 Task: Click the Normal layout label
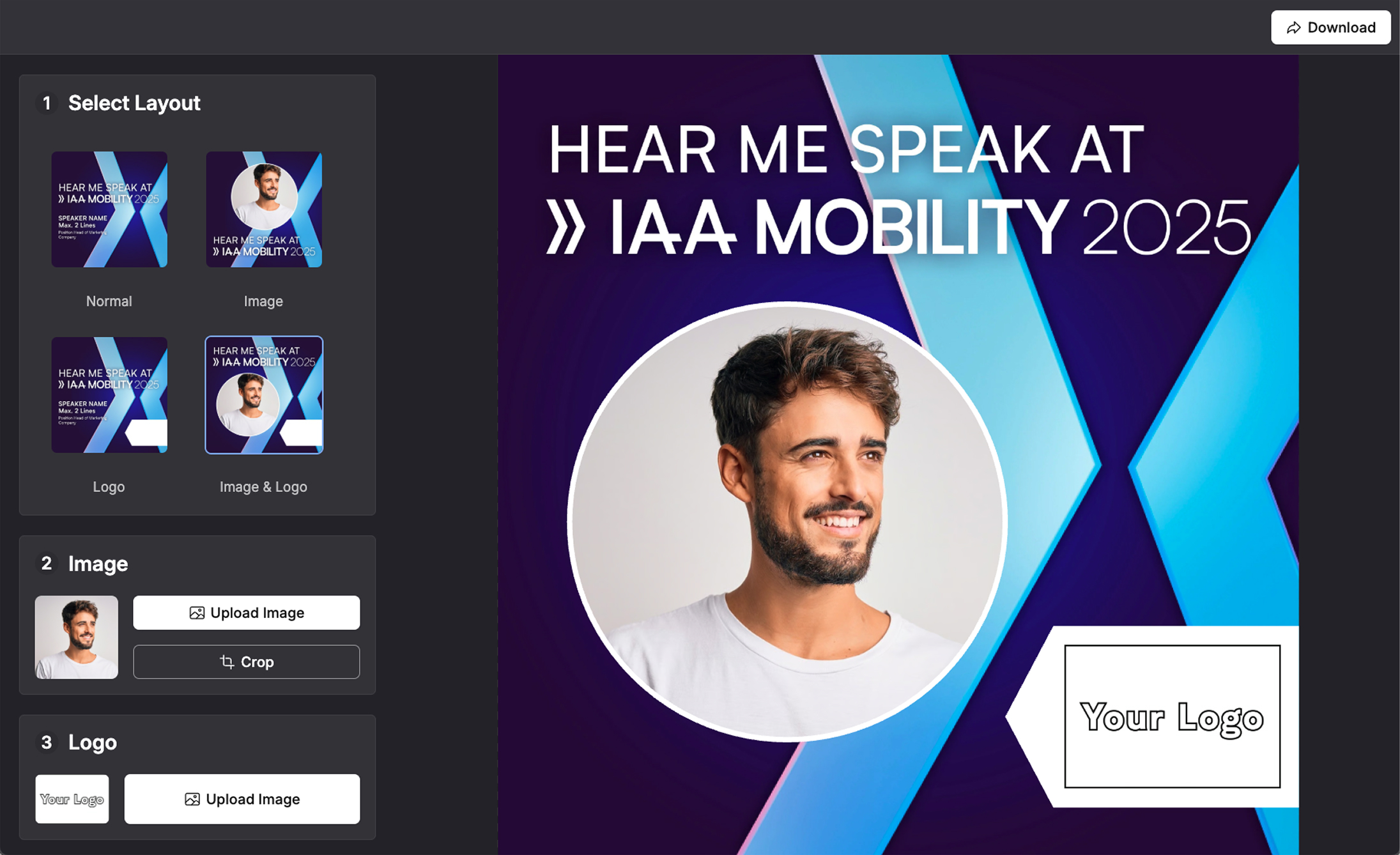(x=109, y=301)
